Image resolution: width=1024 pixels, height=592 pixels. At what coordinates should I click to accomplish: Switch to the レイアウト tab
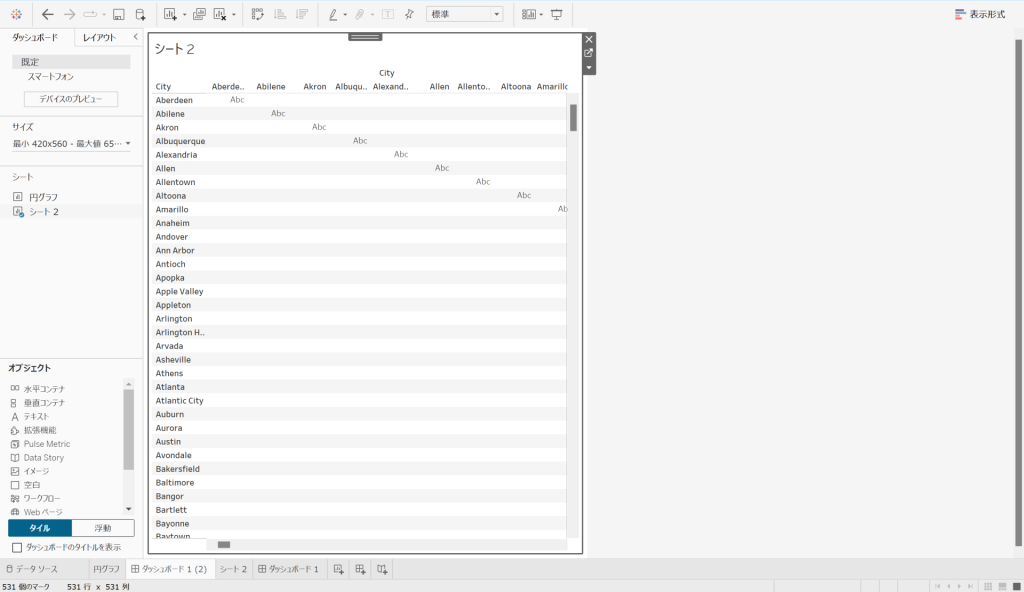click(99, 37)
